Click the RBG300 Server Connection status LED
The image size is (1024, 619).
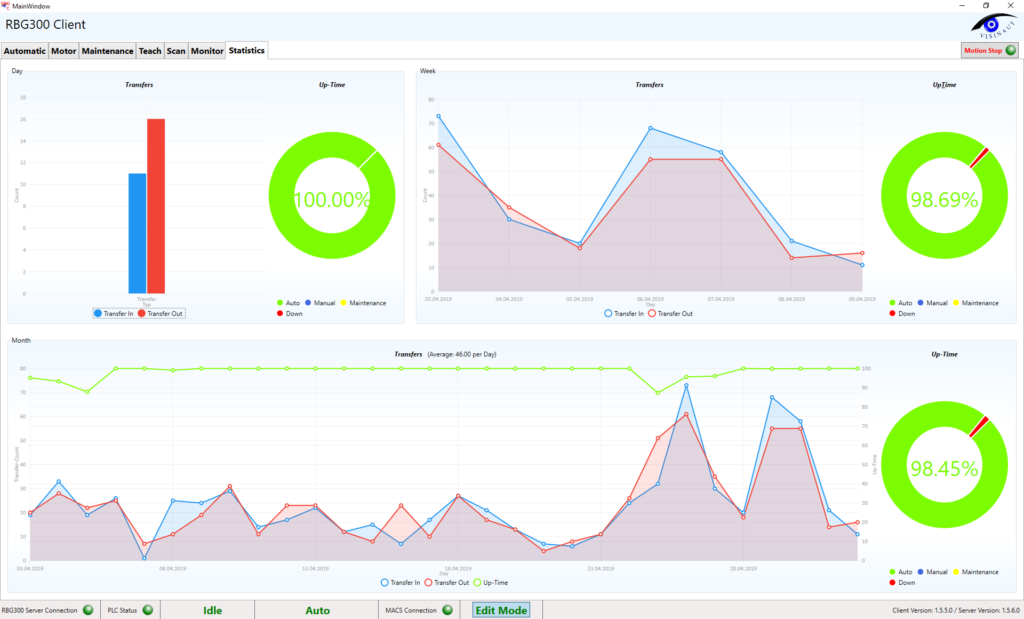coord(88,610)
